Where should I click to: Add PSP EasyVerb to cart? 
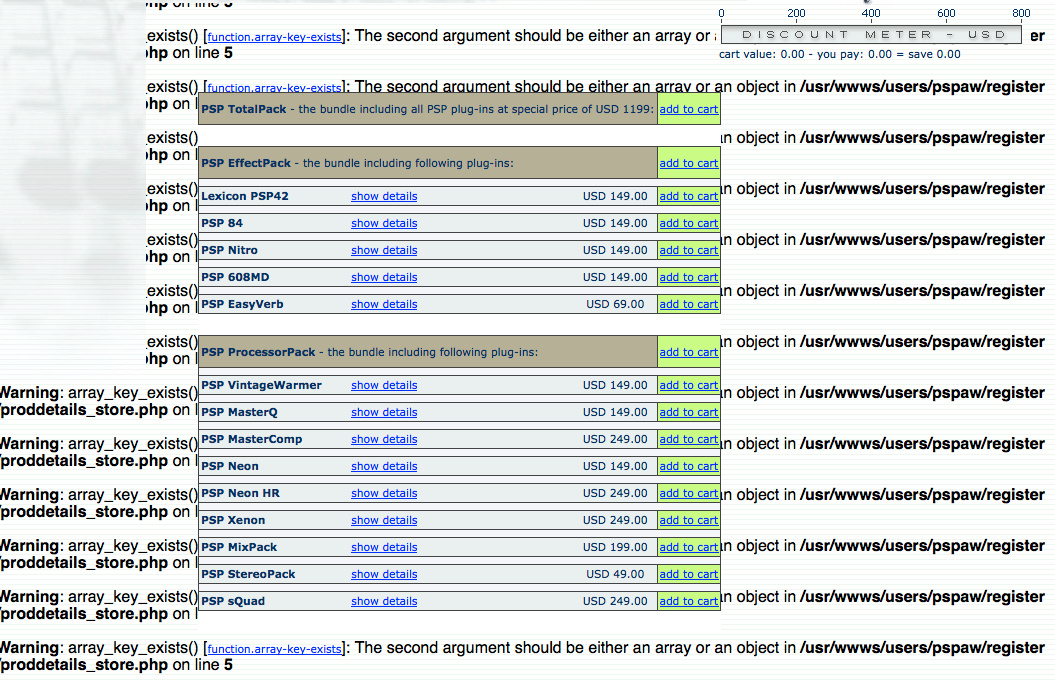tap(688, 303)
